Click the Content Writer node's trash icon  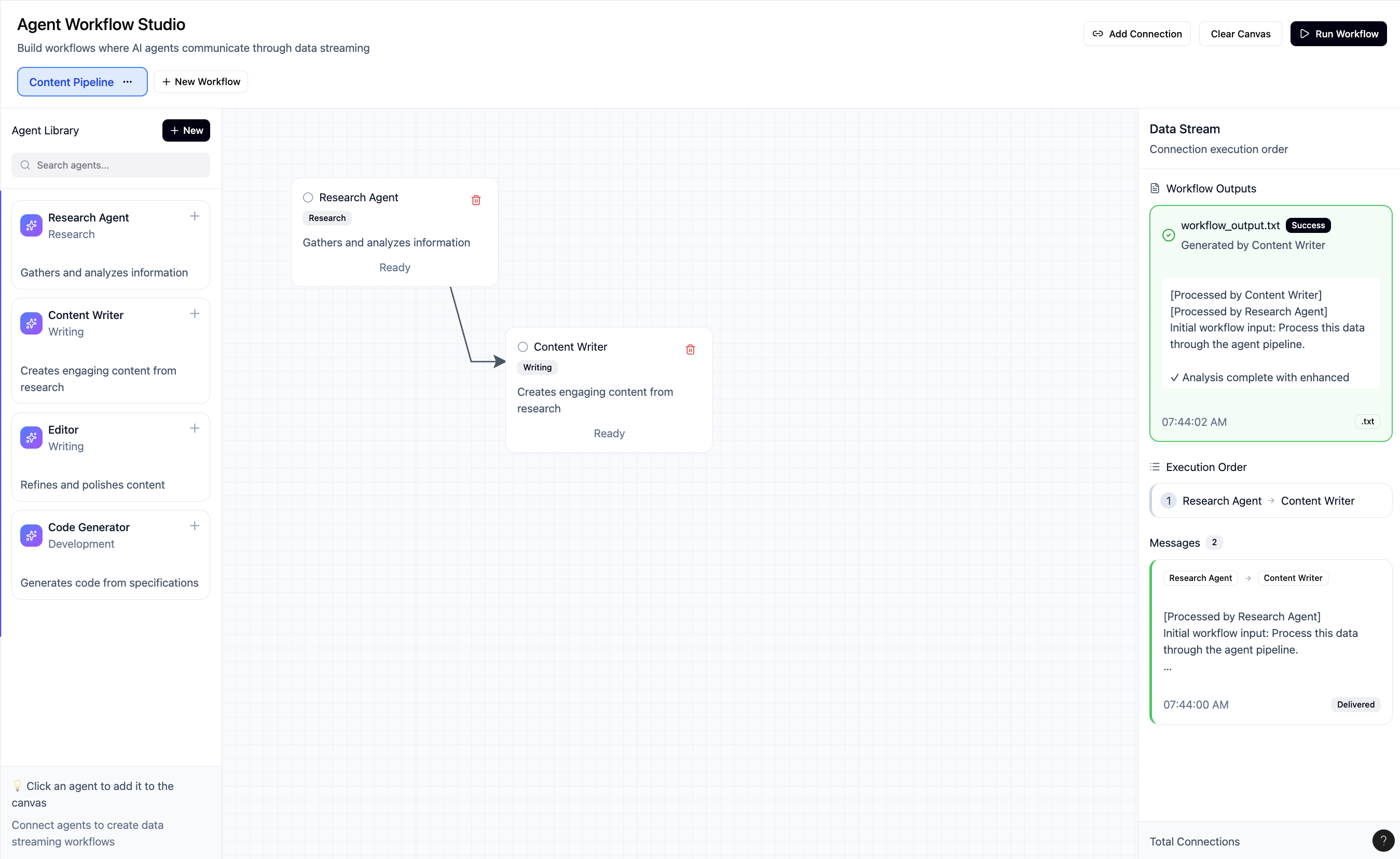tap(690, 350)
